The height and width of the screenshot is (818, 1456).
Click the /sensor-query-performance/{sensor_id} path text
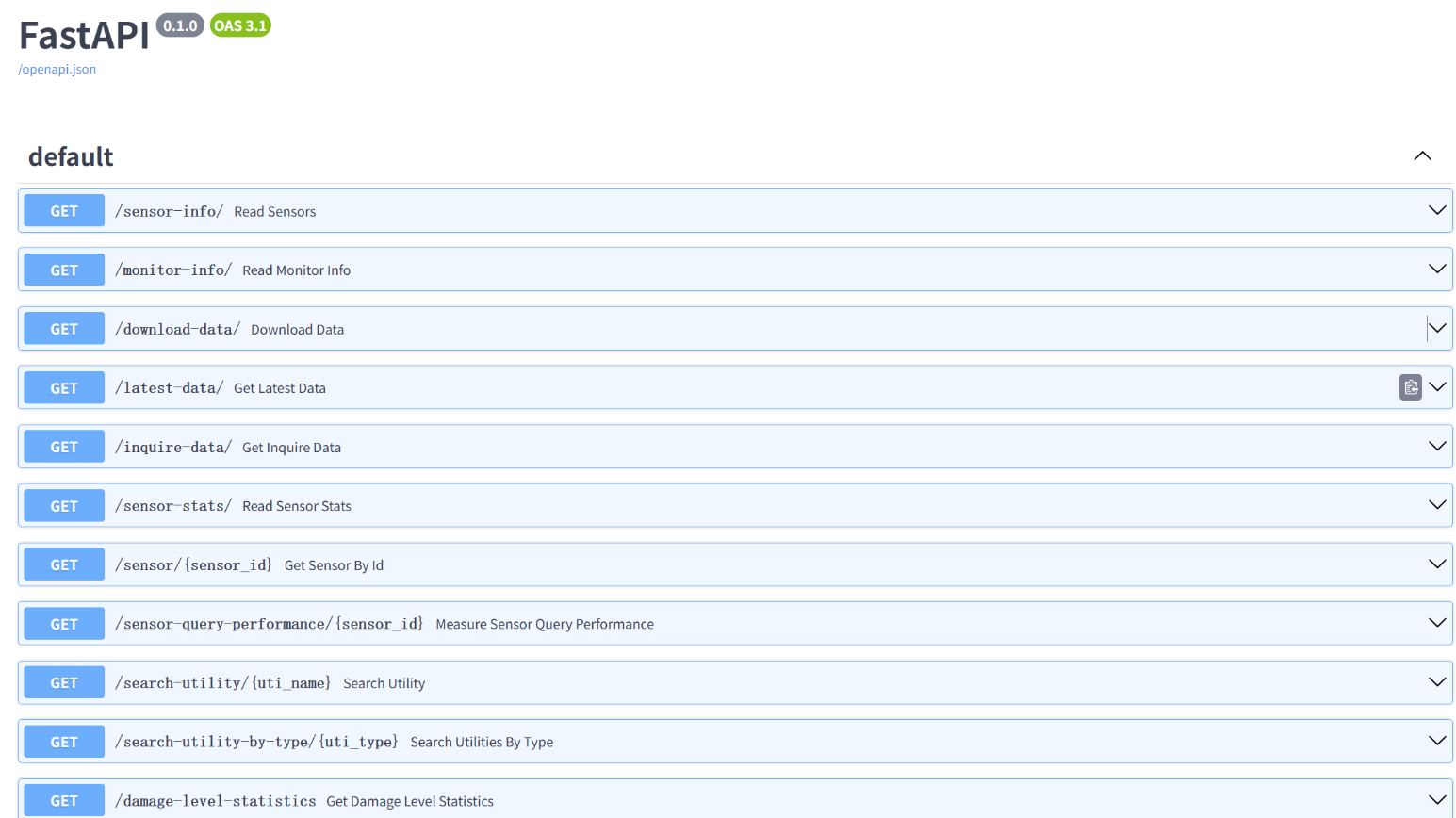(x=270, y=624)
